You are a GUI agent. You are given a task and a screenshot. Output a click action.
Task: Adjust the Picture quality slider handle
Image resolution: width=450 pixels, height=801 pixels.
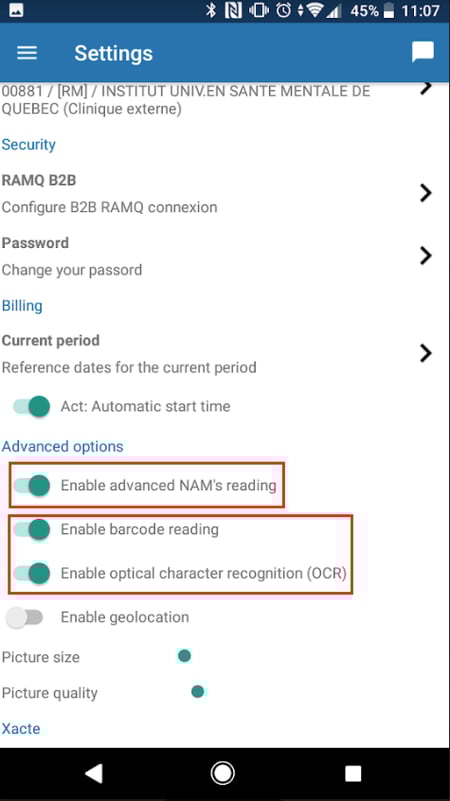[x=198, y=692]
